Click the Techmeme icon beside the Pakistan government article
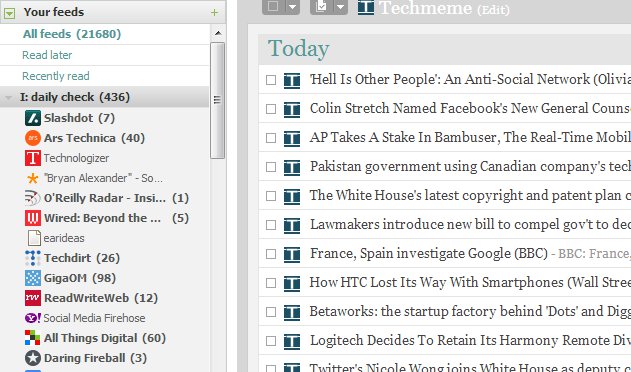This screenshot has height=372, width=631. [x=292, y=167]
